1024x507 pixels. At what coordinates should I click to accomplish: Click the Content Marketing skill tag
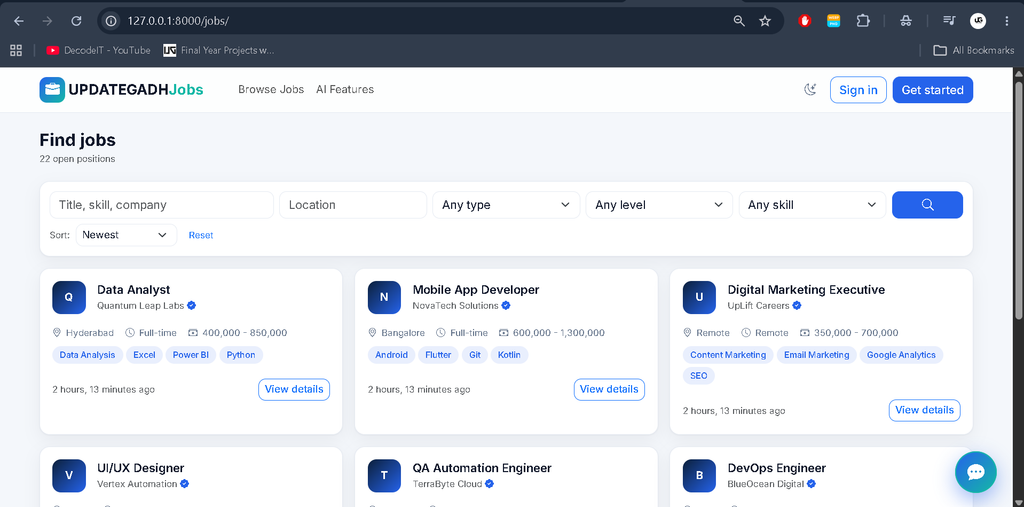(728, 355)
